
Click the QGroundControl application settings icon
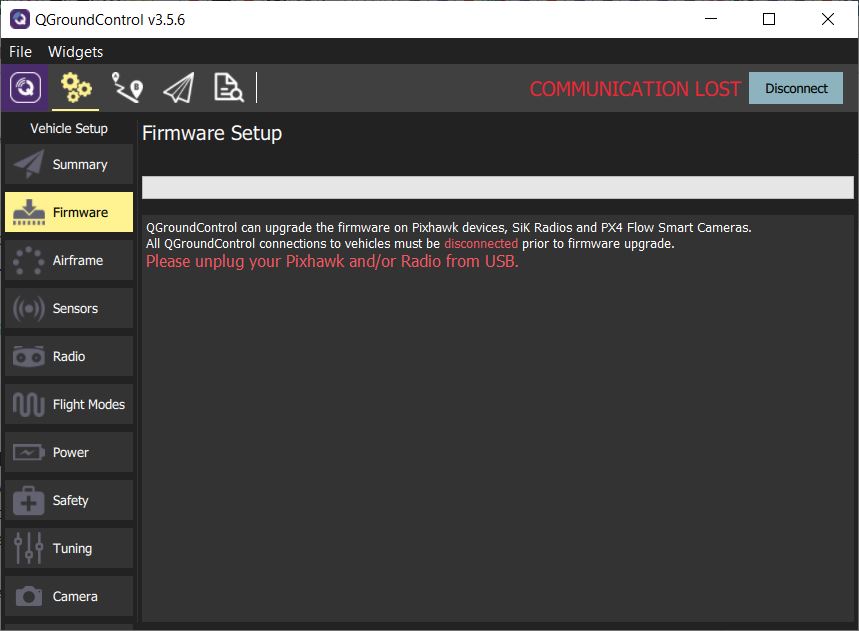25,88
